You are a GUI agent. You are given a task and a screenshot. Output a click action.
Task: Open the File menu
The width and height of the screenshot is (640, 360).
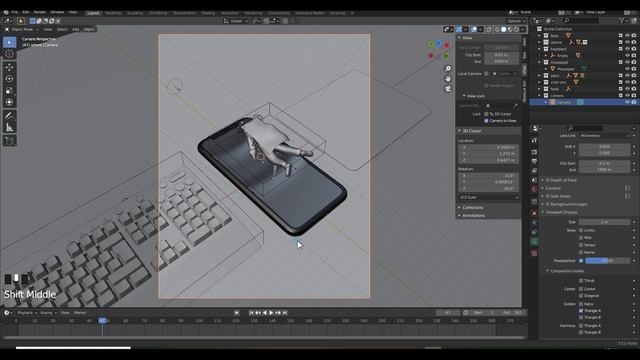tap(15, 13)
